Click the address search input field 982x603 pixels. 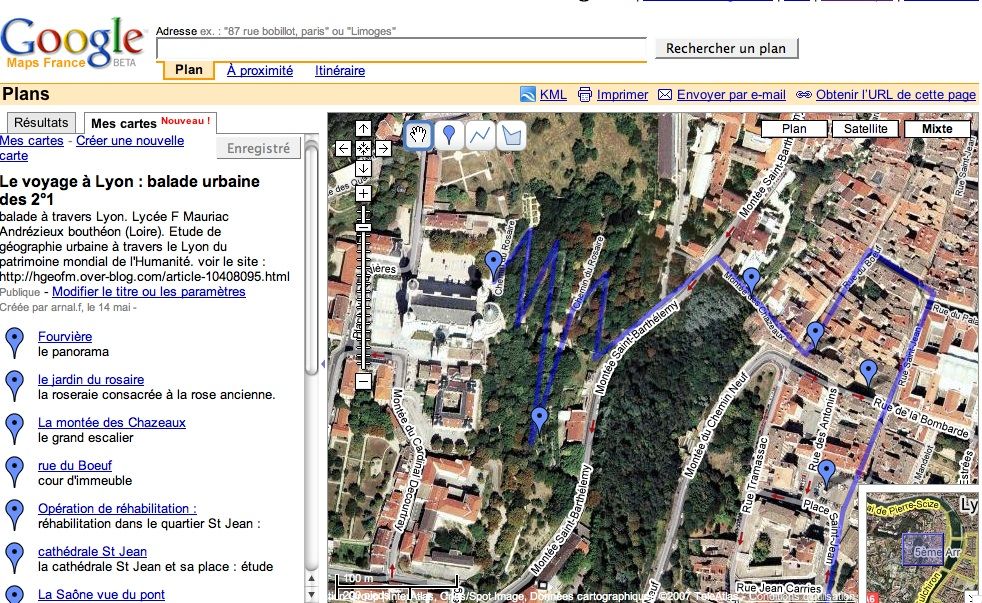click(401, 49)
